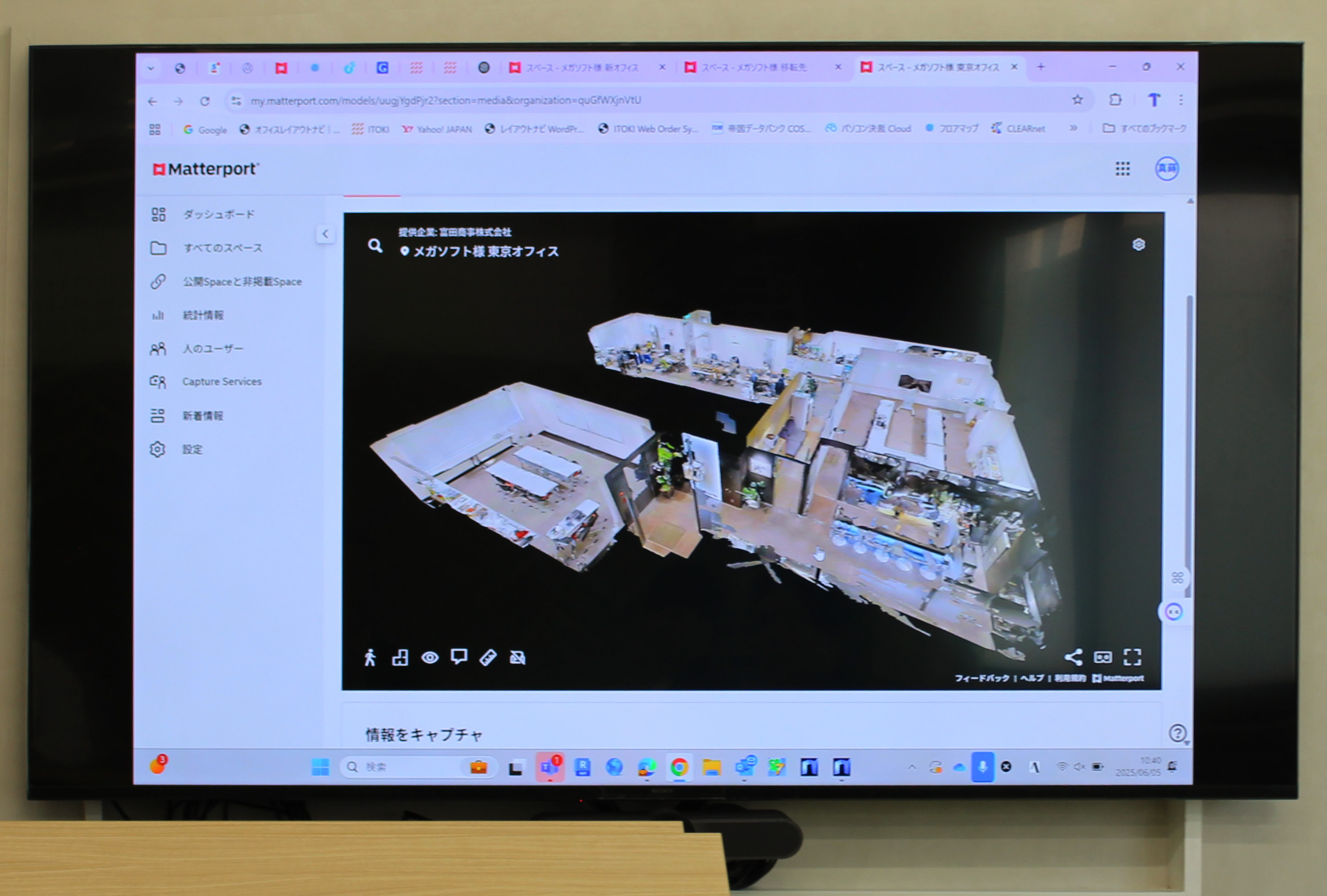Open the viewer settings gear icon
Image resolution: width=1327 pixels, height=896 pixels.
(1139, 245)
